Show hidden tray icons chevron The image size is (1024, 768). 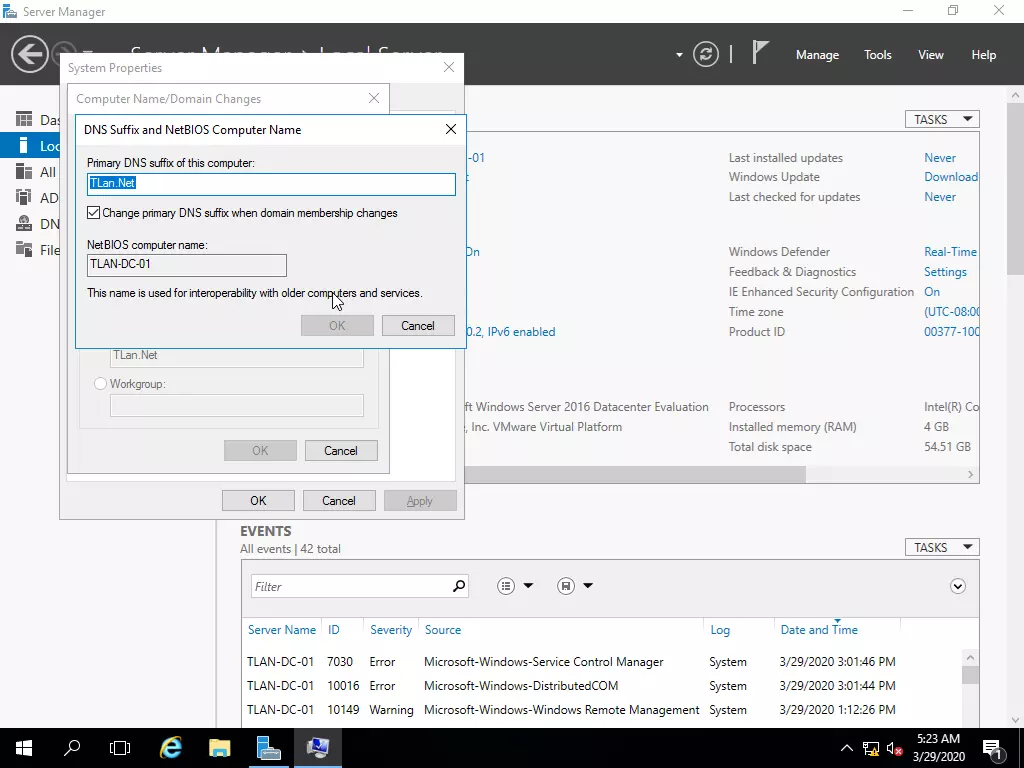(846, 748)
